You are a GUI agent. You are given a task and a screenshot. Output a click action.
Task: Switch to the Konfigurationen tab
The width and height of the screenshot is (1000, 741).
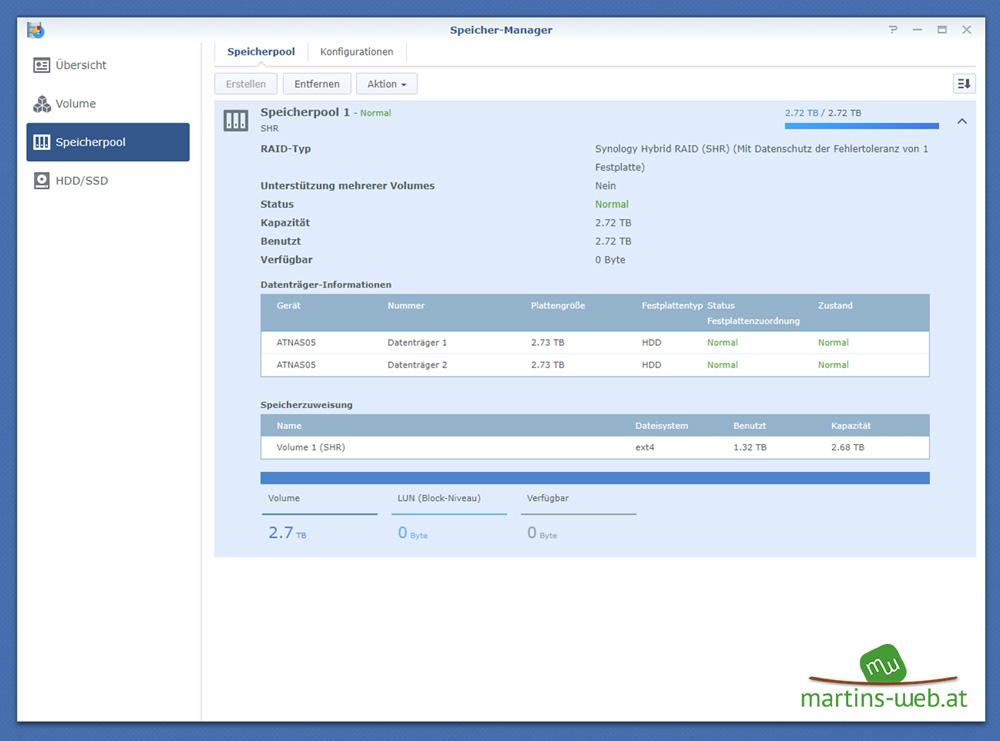(x=357, y=52)
